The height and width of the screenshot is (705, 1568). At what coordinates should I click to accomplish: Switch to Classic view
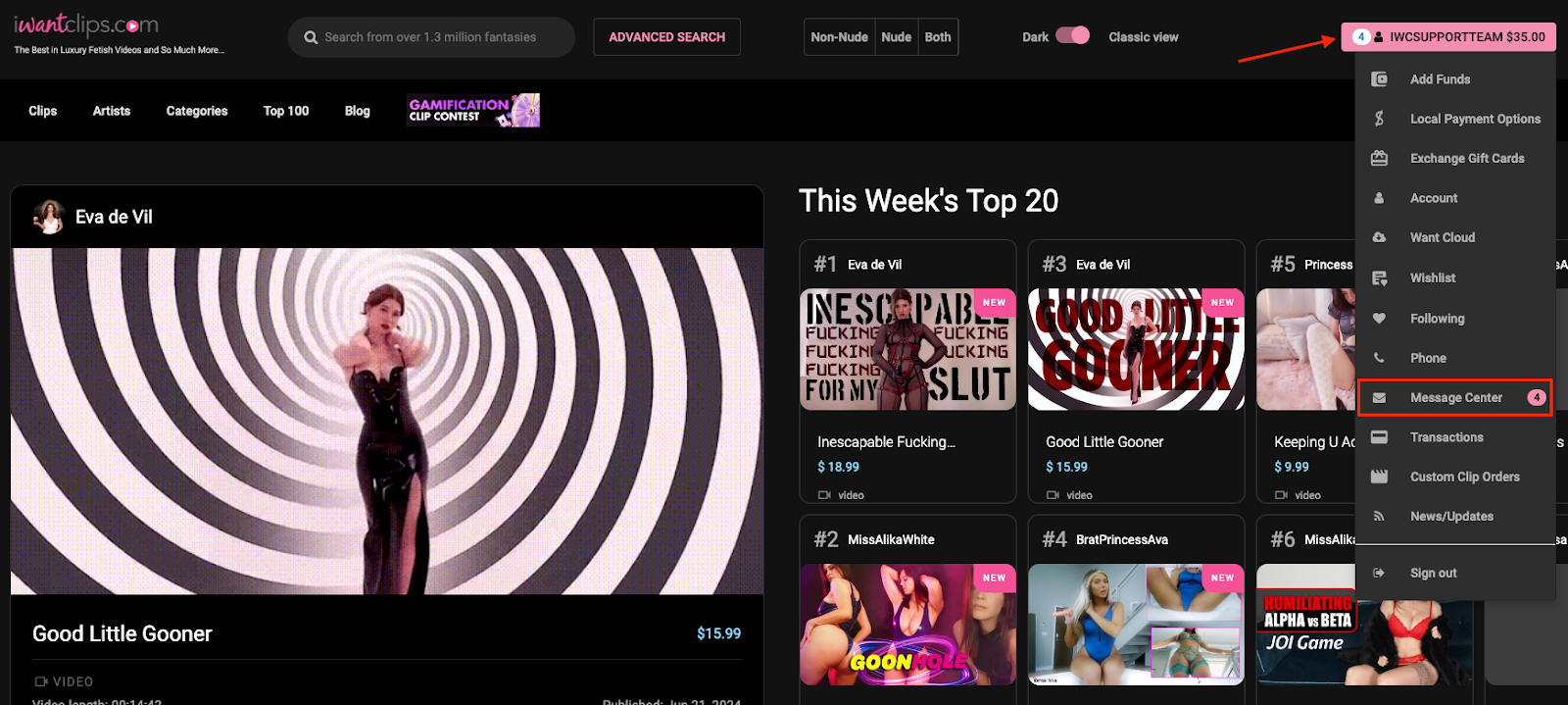(x=1144, y=37)
